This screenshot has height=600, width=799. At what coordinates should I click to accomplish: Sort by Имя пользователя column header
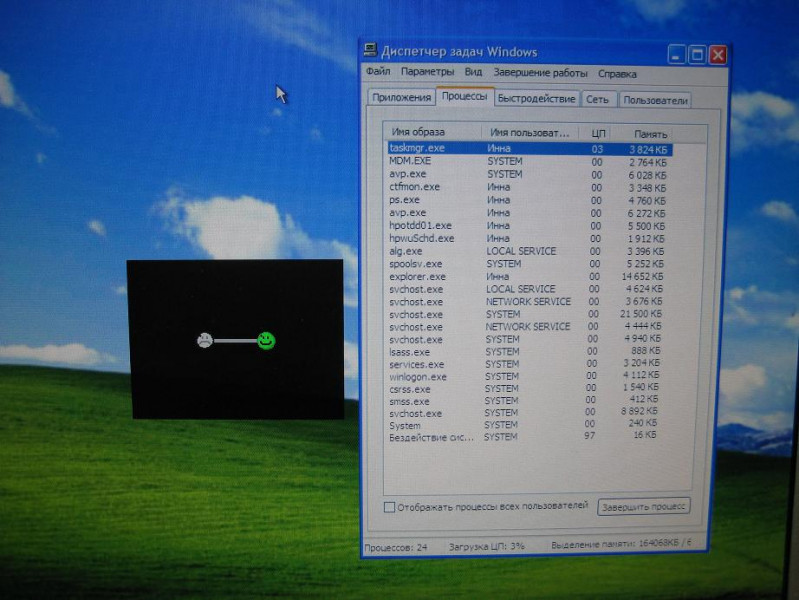click(530, 133)
